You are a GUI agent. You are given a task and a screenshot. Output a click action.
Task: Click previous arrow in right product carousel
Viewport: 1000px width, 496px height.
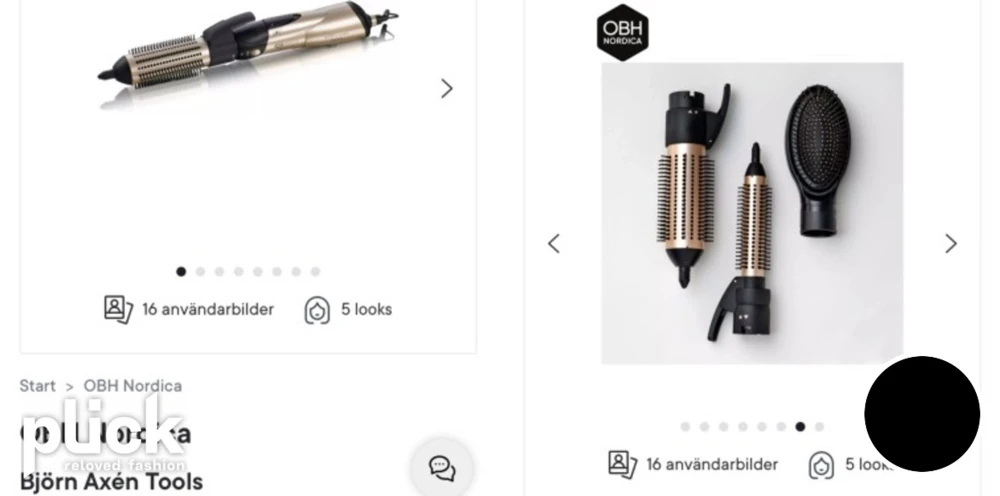point(554,244)
